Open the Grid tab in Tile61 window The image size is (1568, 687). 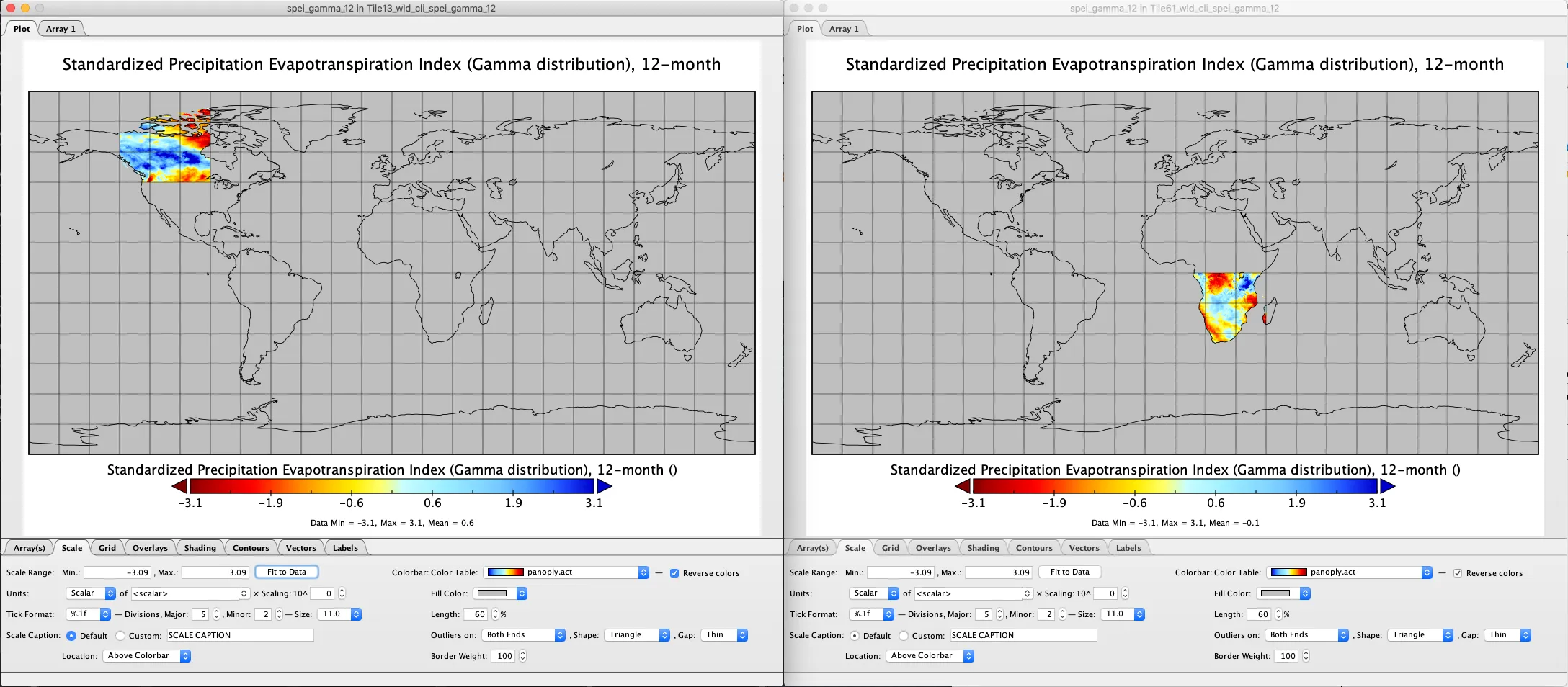pyautogui.click(x=891, y=548)
